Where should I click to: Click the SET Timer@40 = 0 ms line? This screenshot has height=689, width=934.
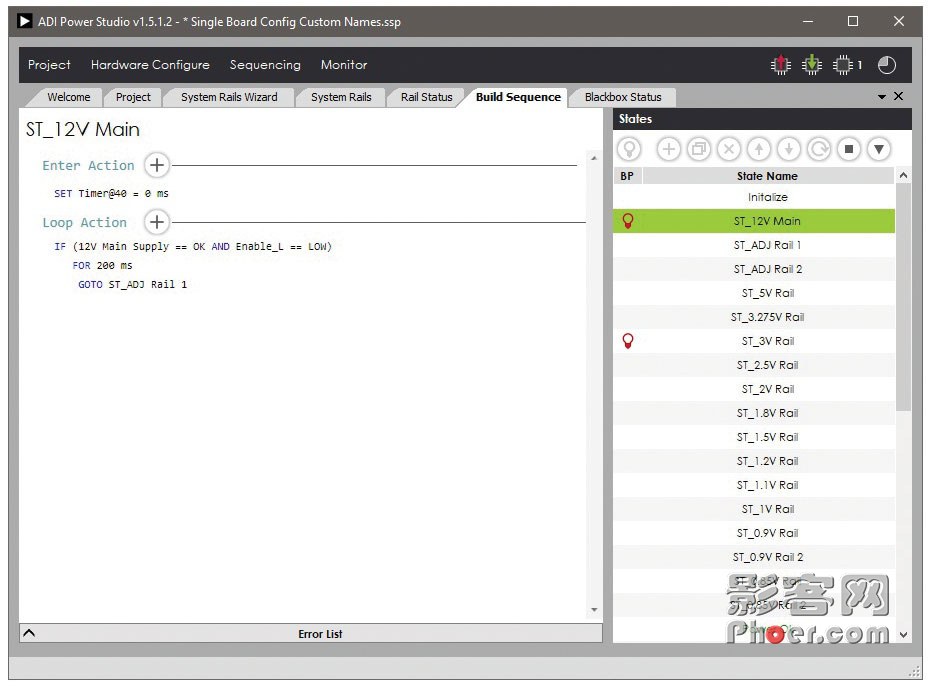[111, 194]
